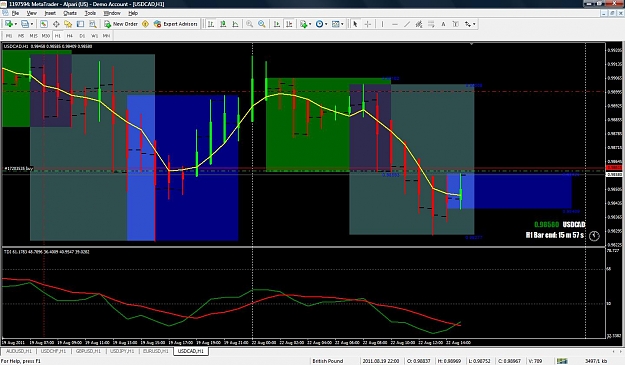
Task: Click the arrows objects icon
Action: 468,24
